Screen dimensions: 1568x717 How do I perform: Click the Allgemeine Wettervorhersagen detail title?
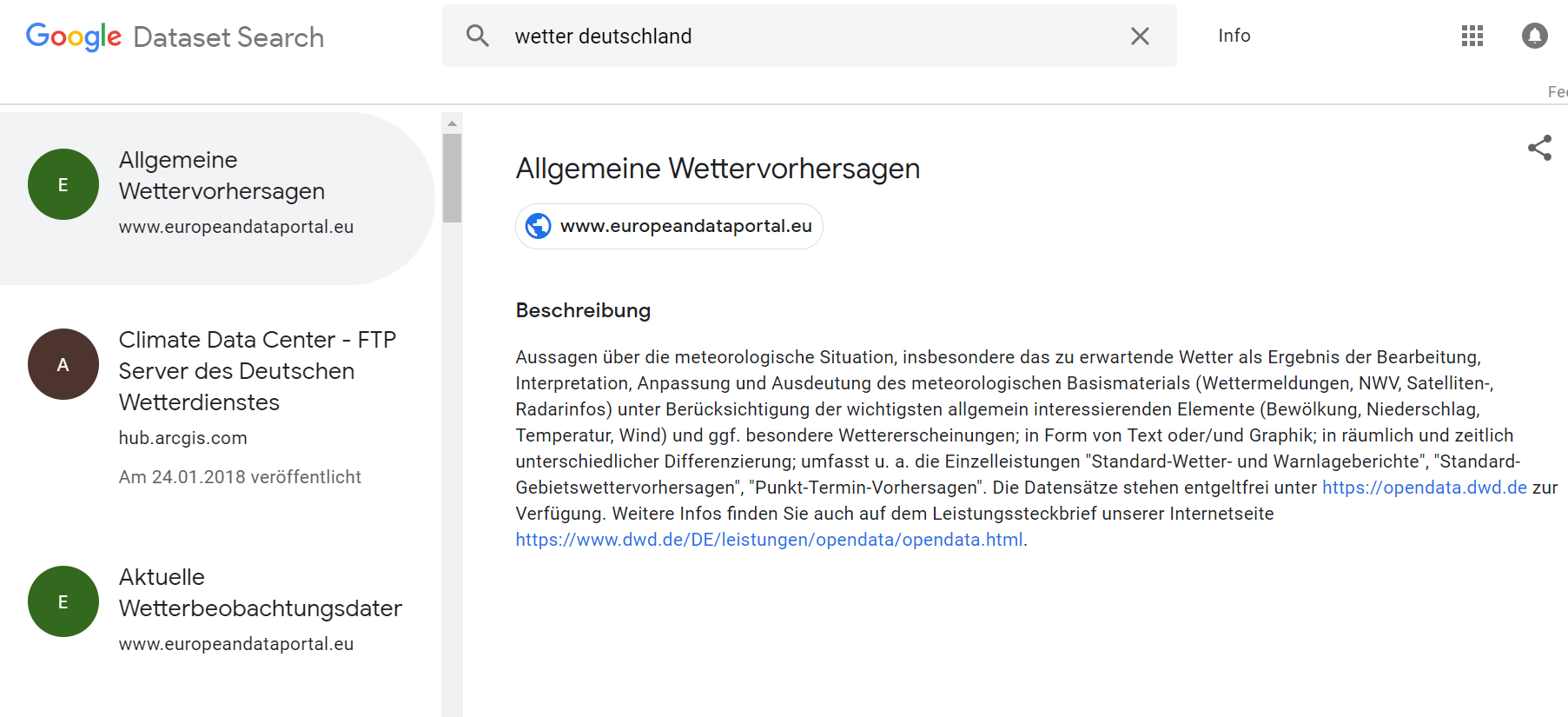pyautogui.click(x=718, y=168)
